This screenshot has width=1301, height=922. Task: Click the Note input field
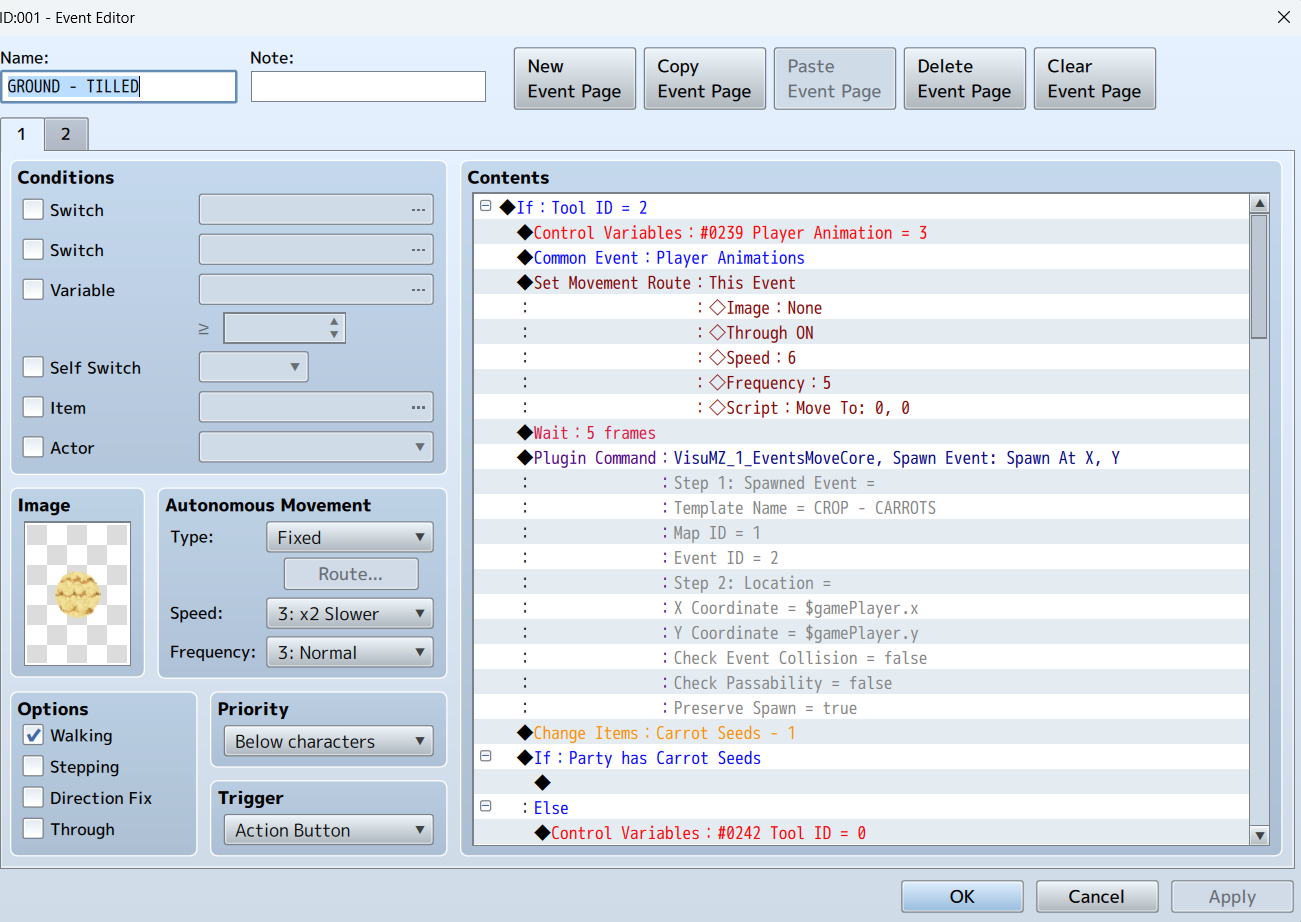click(368, 86)
